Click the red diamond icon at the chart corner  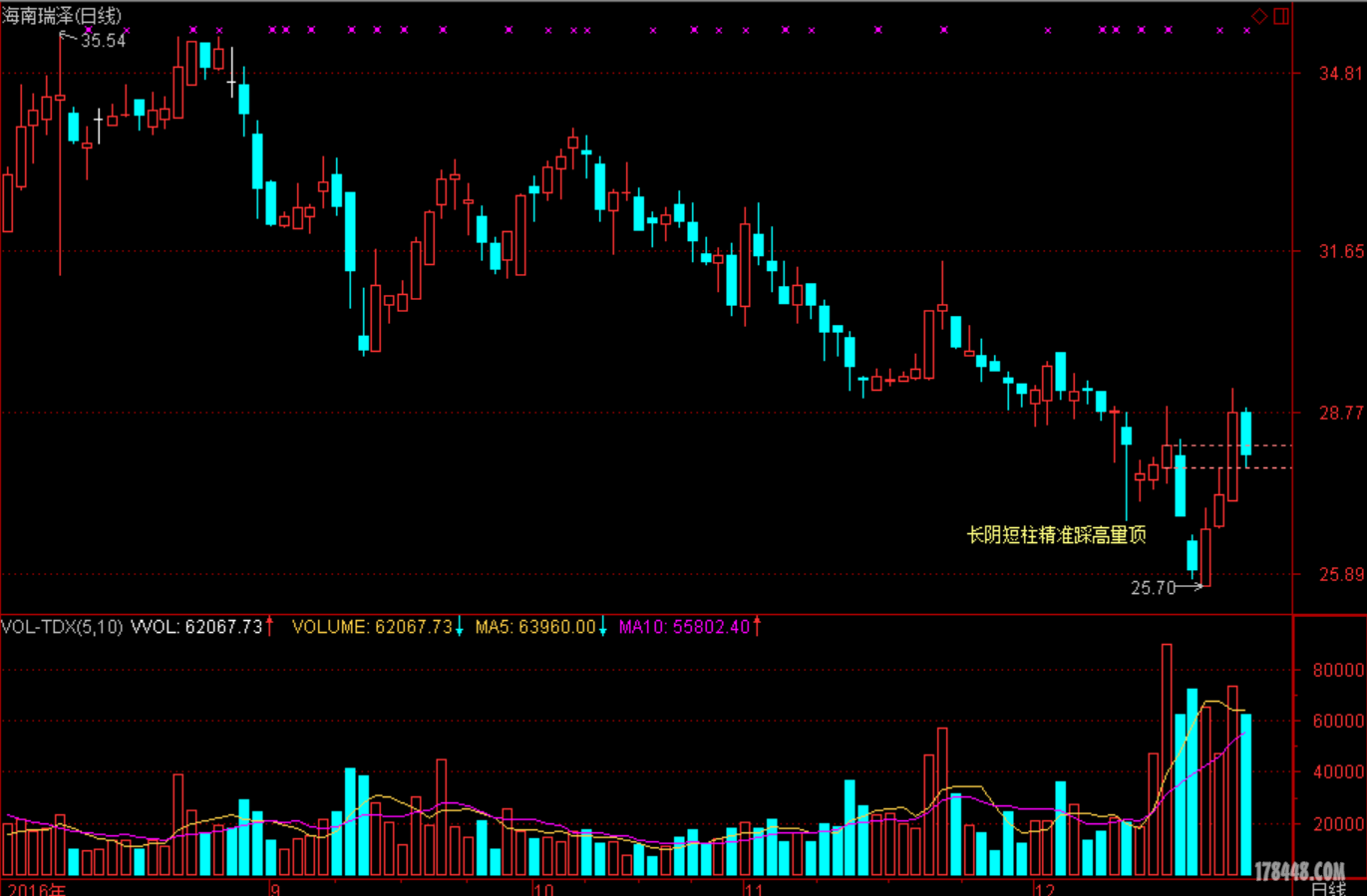(1259, 16)
